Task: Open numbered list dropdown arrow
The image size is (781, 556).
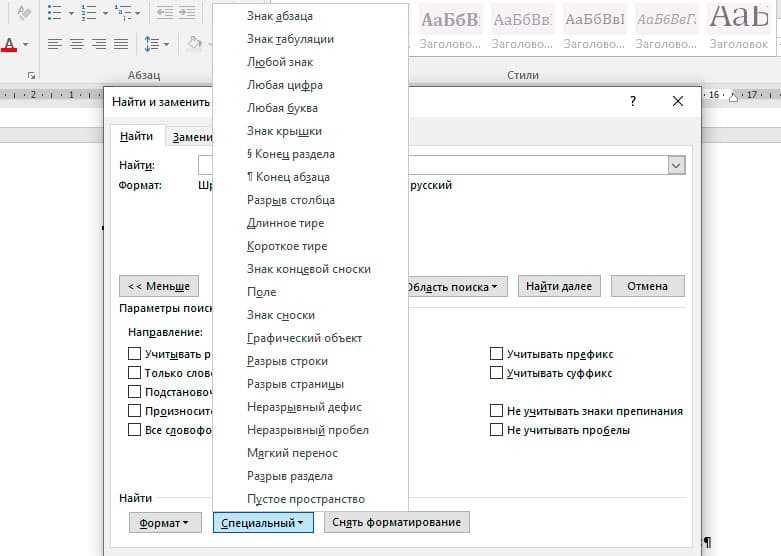Action: click(x=105, y=13)
